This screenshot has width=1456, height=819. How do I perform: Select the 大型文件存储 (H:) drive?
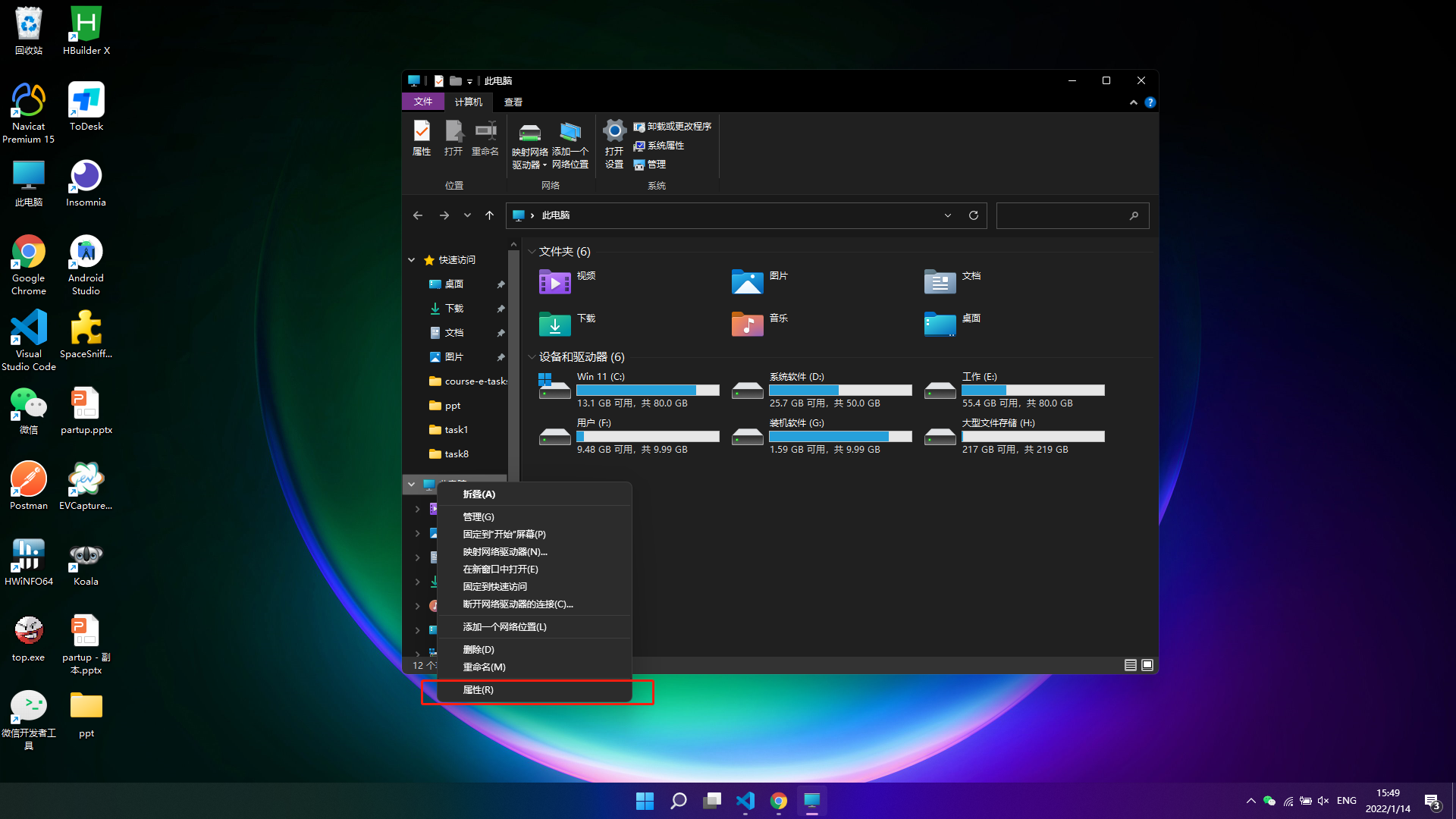pyautogui.click(x=1015, y=436)
